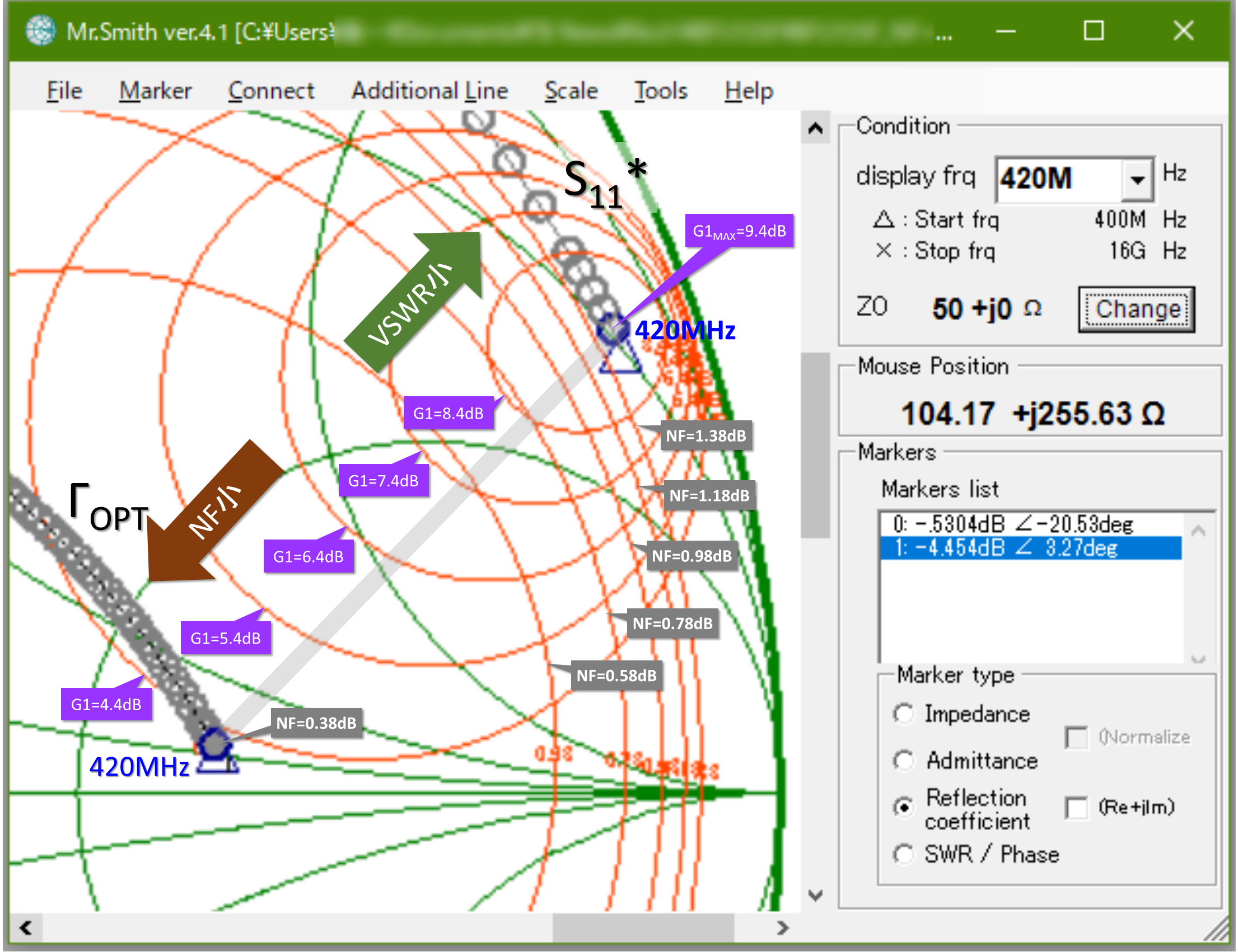1238x952 pixels.
Task: Click the G1=5.4dB label
Action: 226,638
